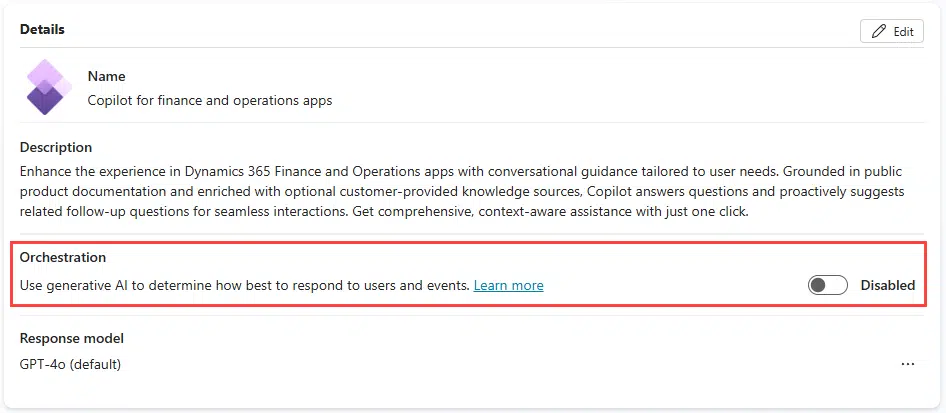
Task: Click the pencil icon beside Edit
Action: click(879, 31)
